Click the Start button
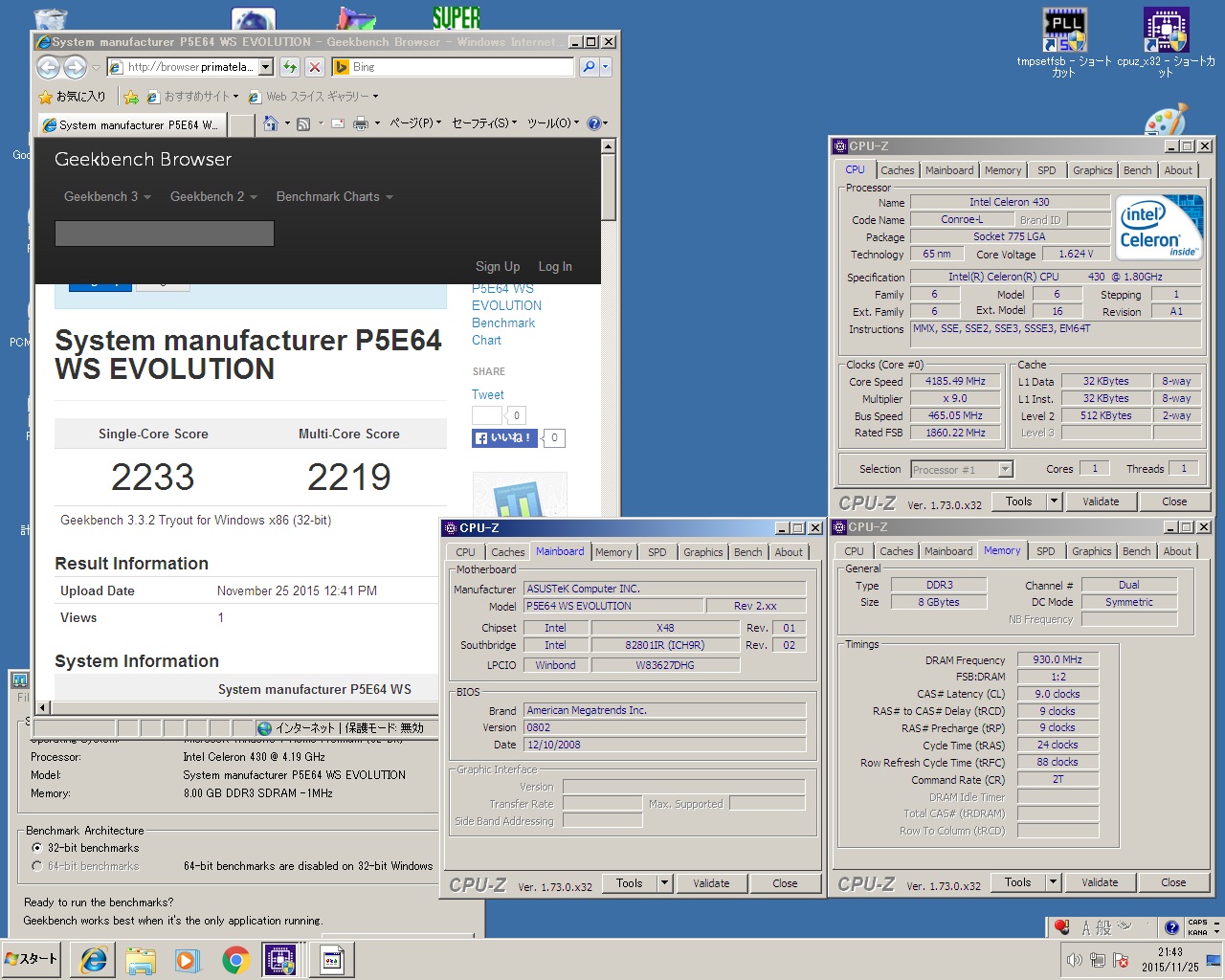This screenshot has height=980, width=1225. pos(33,959)
